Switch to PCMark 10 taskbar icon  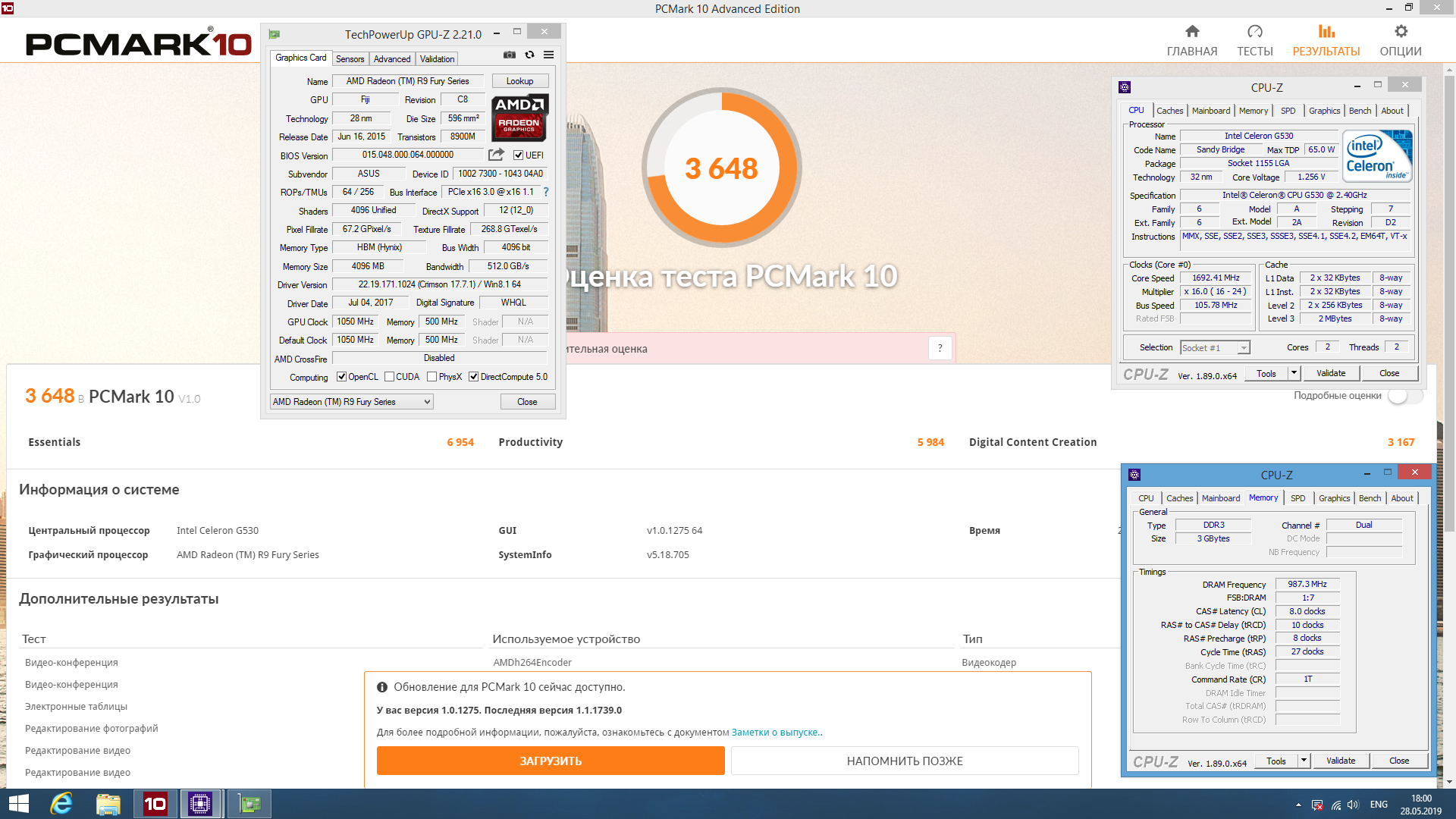tap(155, 804)
